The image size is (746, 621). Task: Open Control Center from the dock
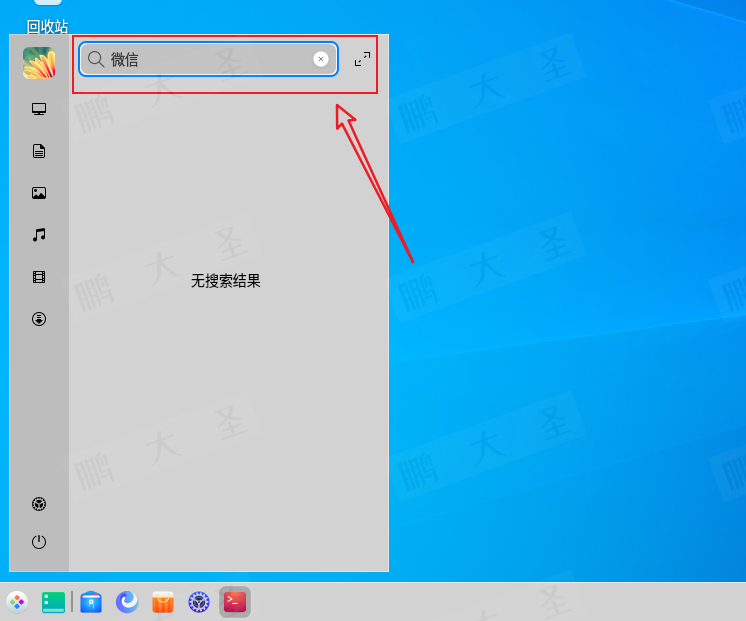[199, 602]
